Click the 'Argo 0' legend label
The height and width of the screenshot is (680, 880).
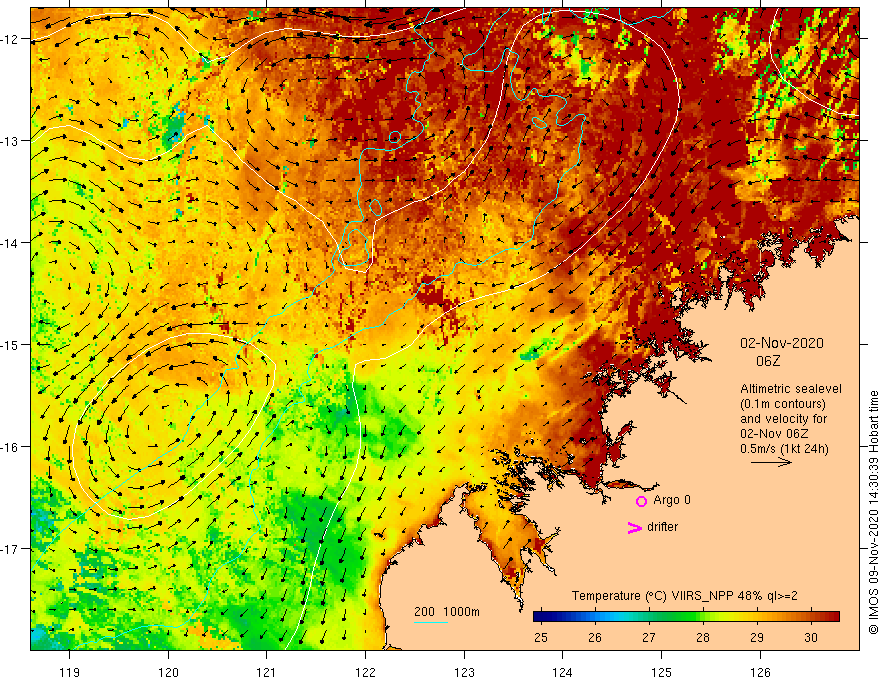click(672, 500)
